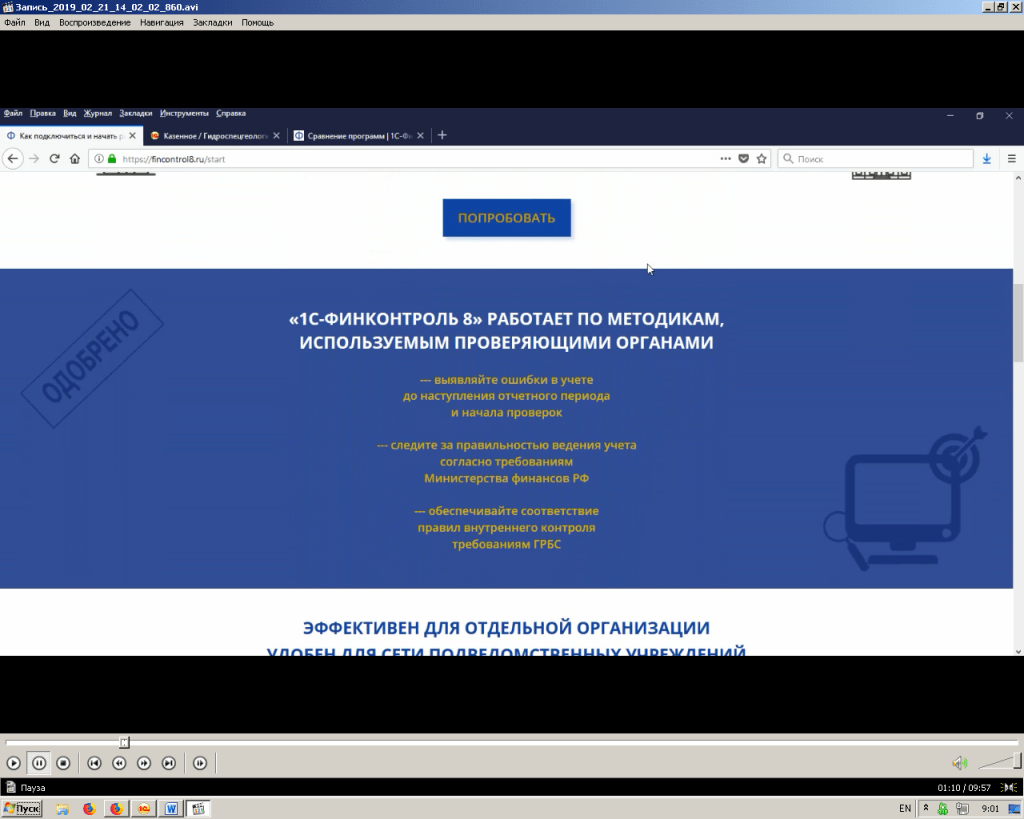Click the frame step icon

coord(200,763)
